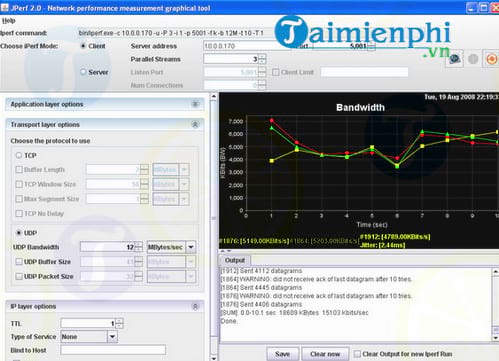Click the Port spinner arrows
Screen dimensions: 499x361
pos(371,46)
